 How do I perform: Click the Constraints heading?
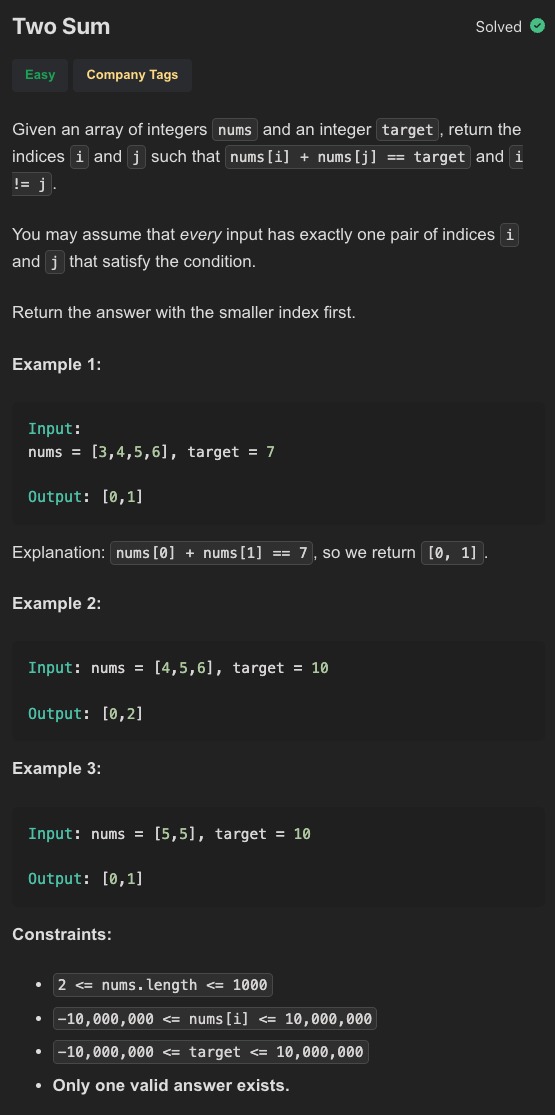point(62,934)
